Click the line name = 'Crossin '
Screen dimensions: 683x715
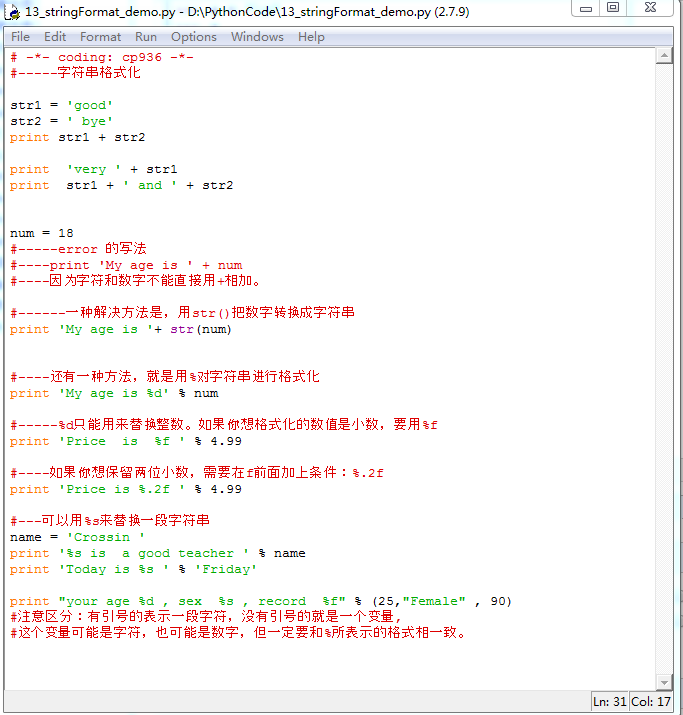78,537
